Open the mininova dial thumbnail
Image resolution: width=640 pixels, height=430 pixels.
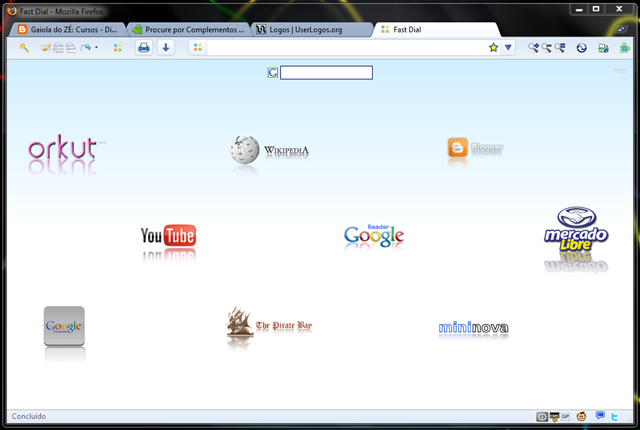click(x=473, y=330)
